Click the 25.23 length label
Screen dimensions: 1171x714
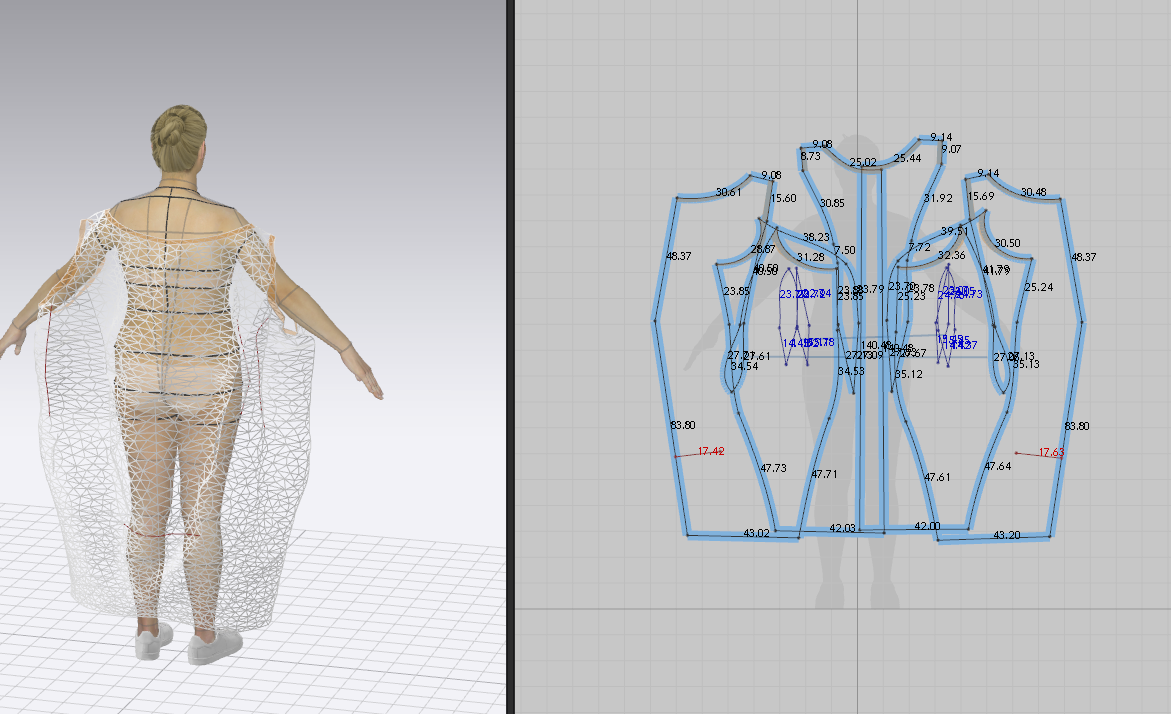click(x=911, y=296)
